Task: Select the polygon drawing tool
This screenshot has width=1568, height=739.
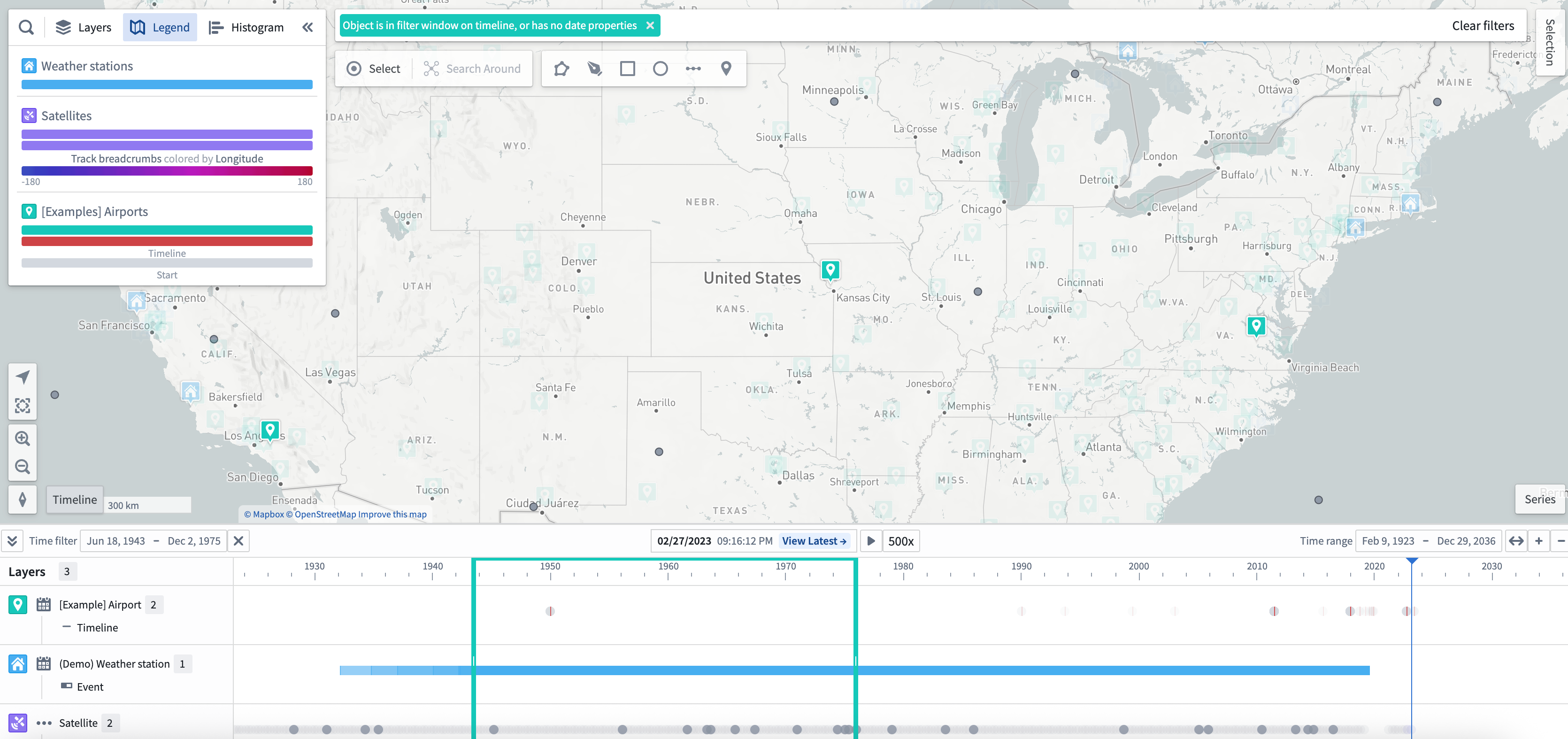Action: coord(561,69)
